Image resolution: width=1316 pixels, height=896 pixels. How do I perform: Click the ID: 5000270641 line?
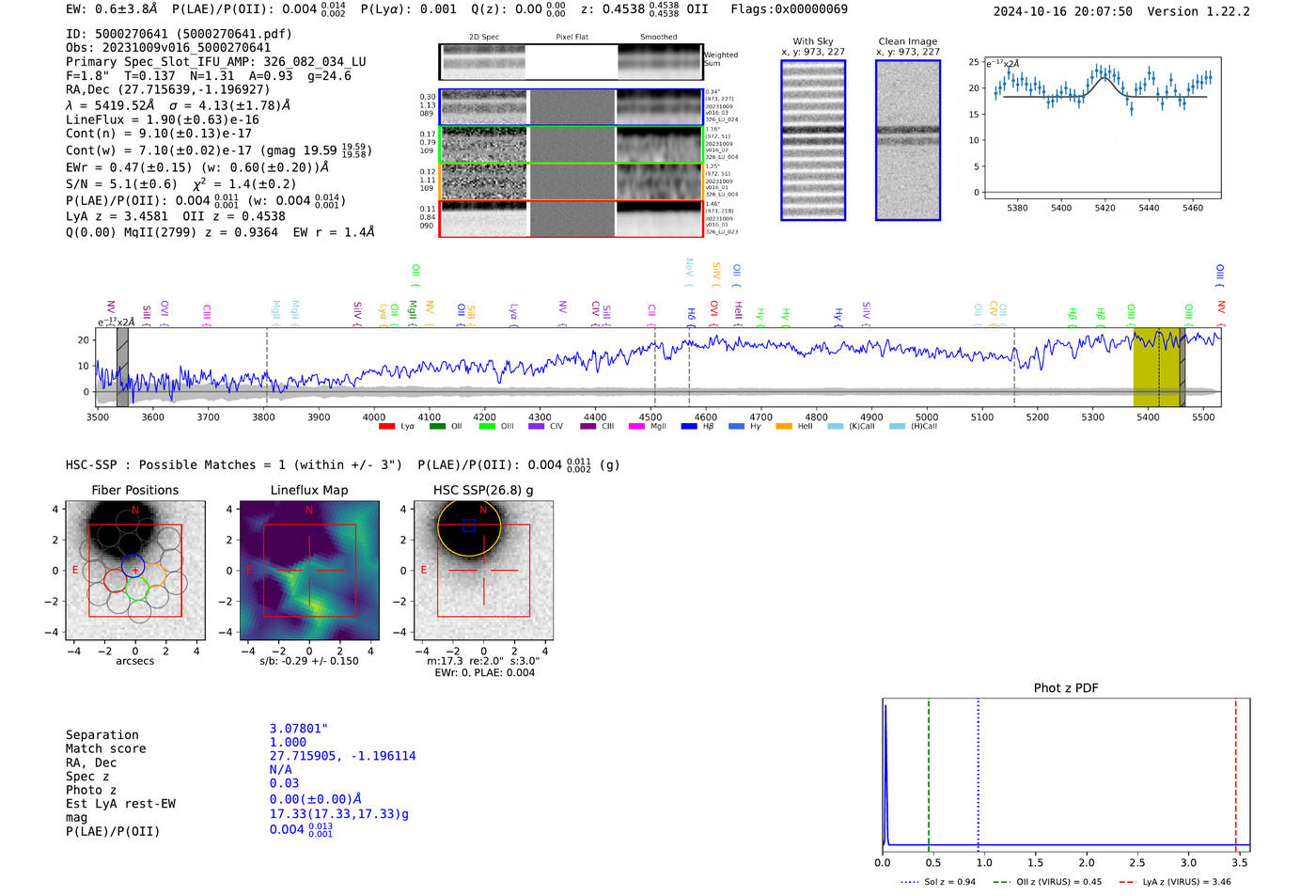(179, 34)
